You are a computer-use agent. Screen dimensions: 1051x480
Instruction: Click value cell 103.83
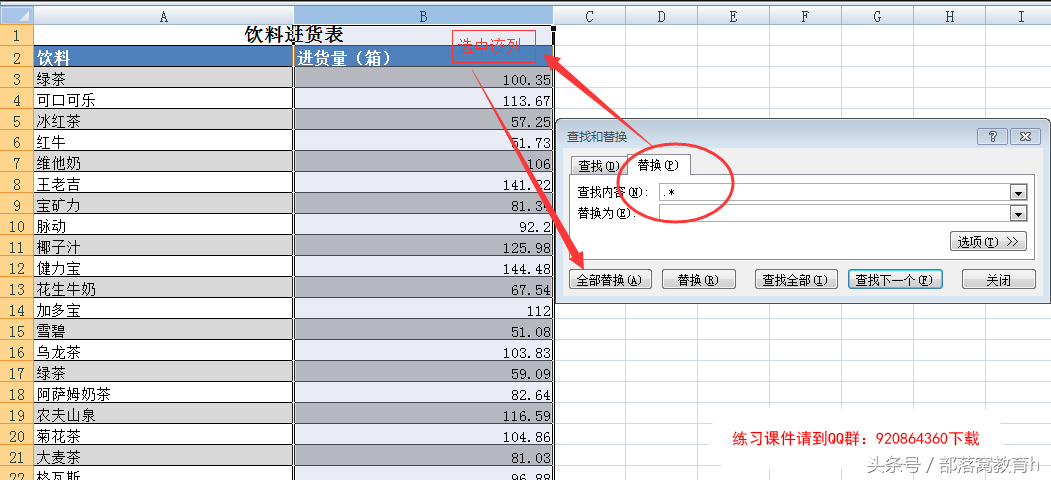coord(424,351)
